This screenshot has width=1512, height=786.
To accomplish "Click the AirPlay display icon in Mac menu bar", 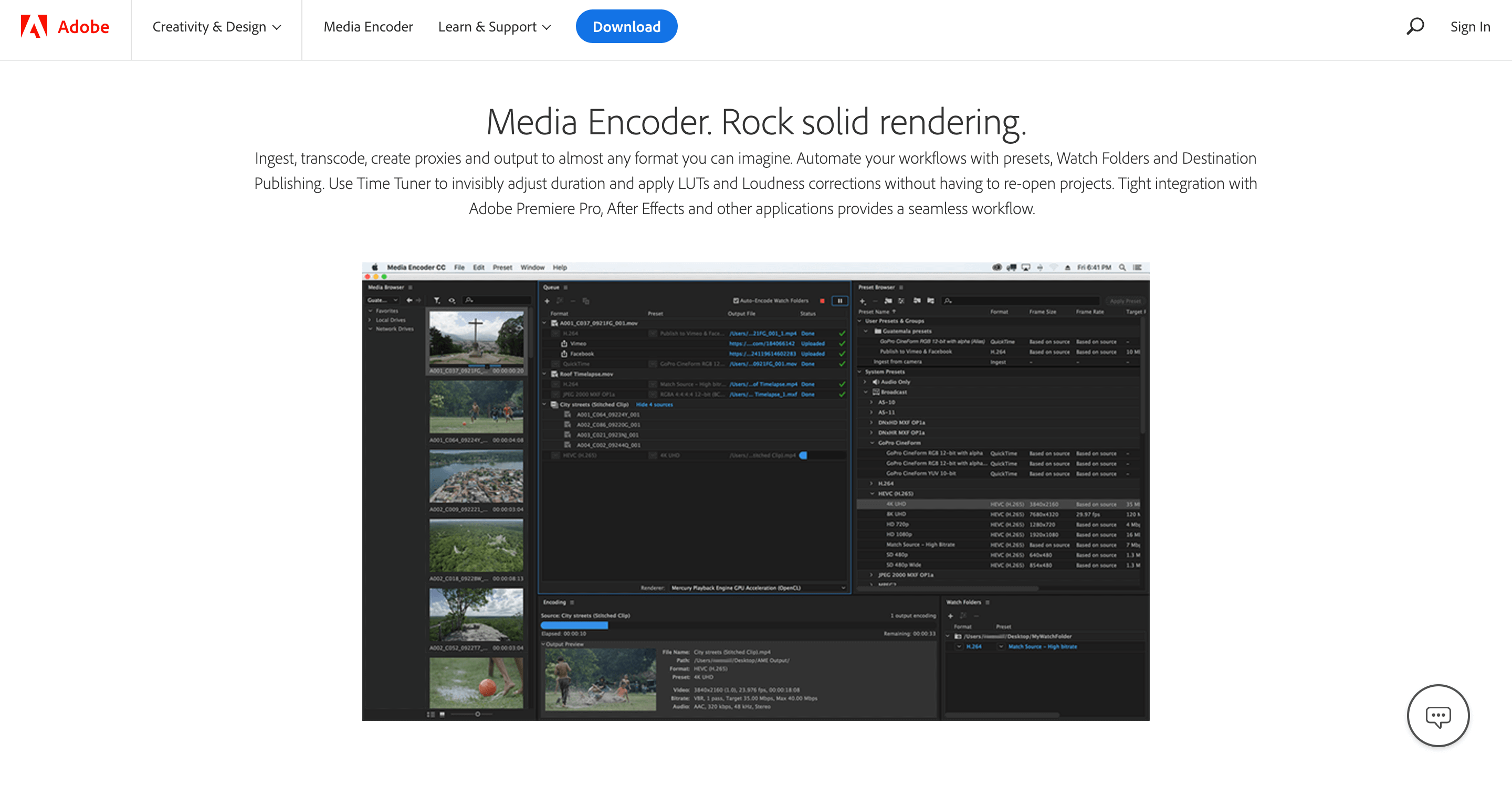I will [x=1025, y=268].
